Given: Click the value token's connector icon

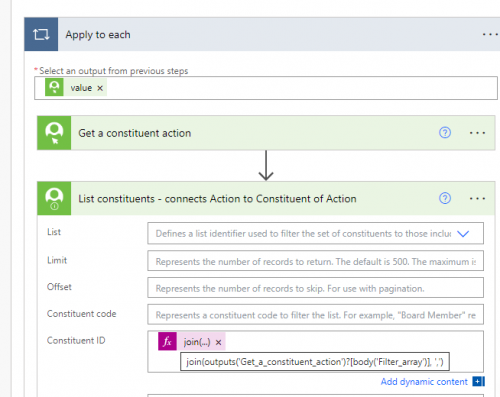Looking at the screenshot, I should (54, 87).
